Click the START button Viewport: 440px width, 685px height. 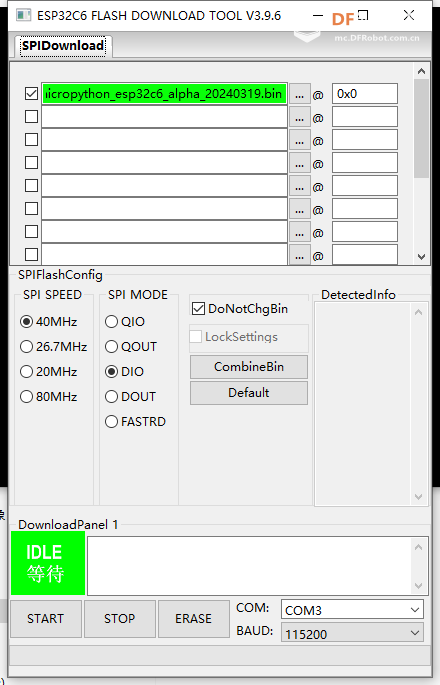(46, 619)
